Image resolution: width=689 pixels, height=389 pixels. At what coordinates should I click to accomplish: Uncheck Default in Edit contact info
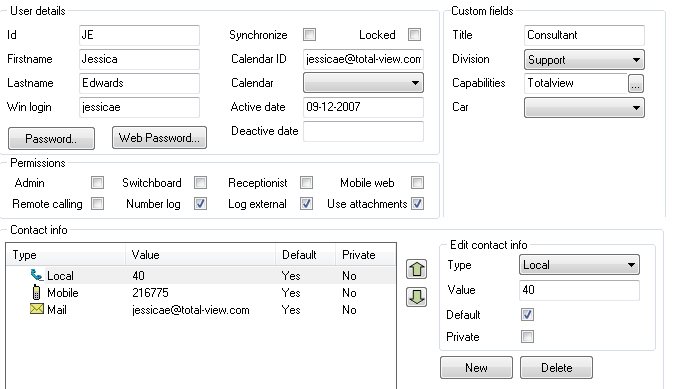click(x=527, y=314)
